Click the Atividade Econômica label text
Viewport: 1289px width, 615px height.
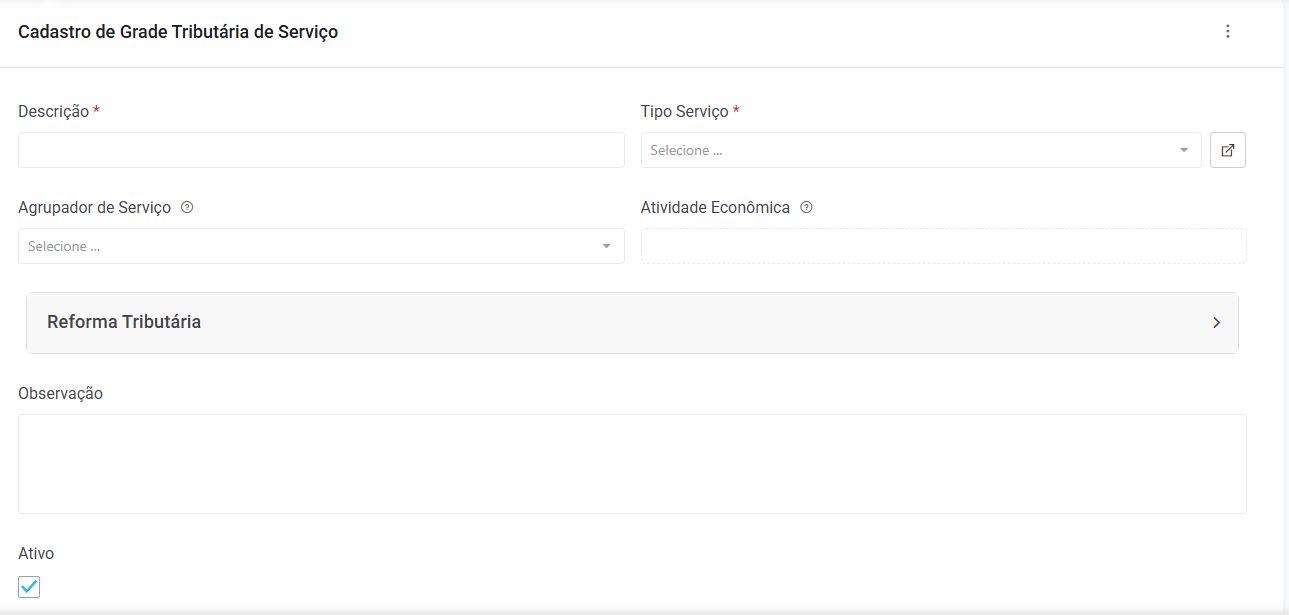point(715,208)
